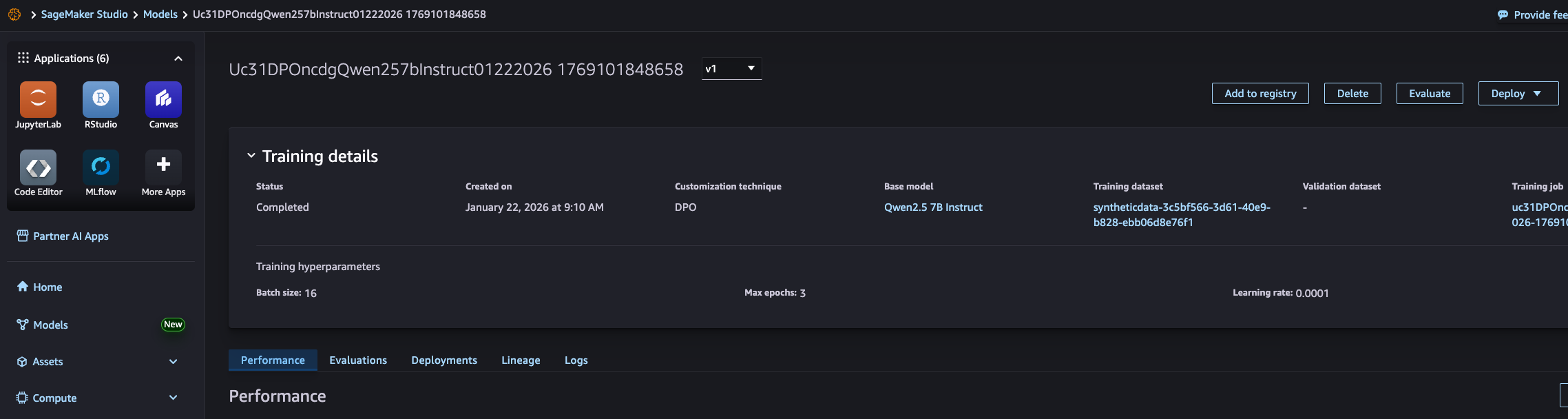Click the created date January 22, 2026
This screenshot has height=419, width=1568.
[534, 207]
